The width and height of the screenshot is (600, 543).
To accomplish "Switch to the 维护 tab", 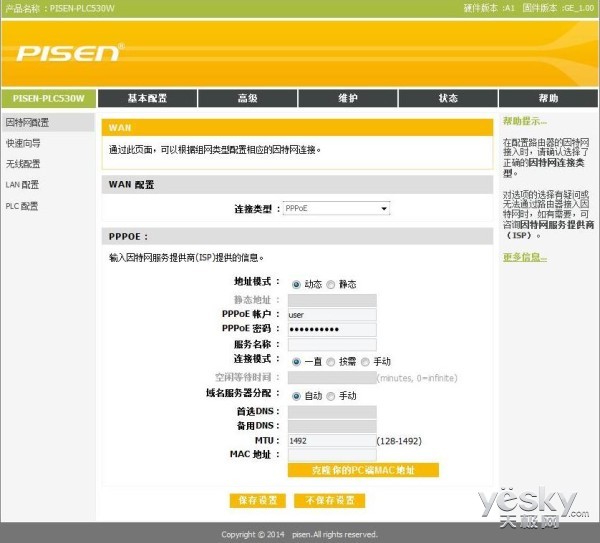I will [348, 98].
